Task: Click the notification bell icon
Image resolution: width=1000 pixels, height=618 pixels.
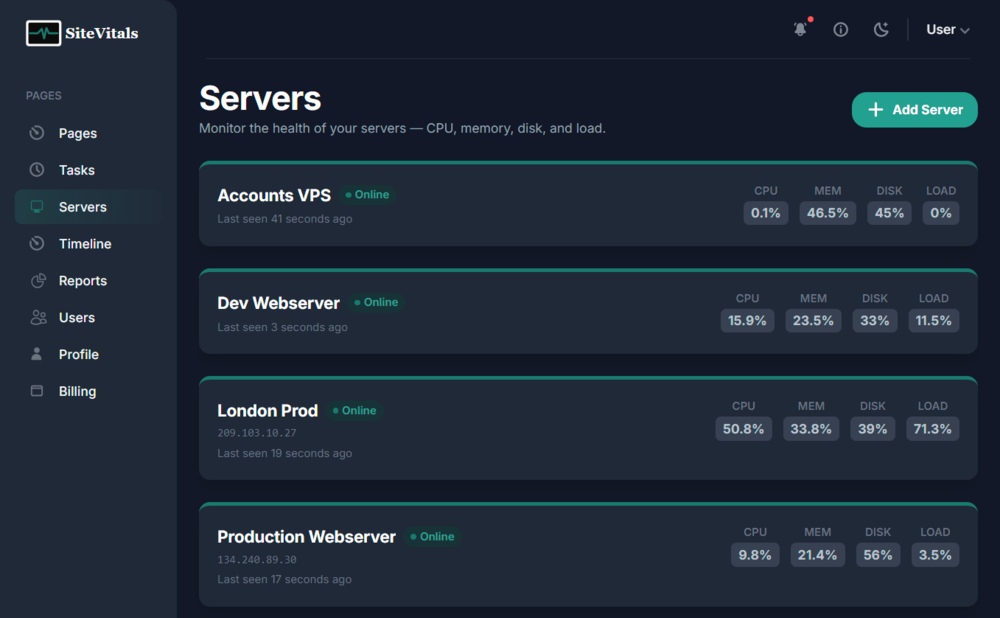Action: [800, 29]
